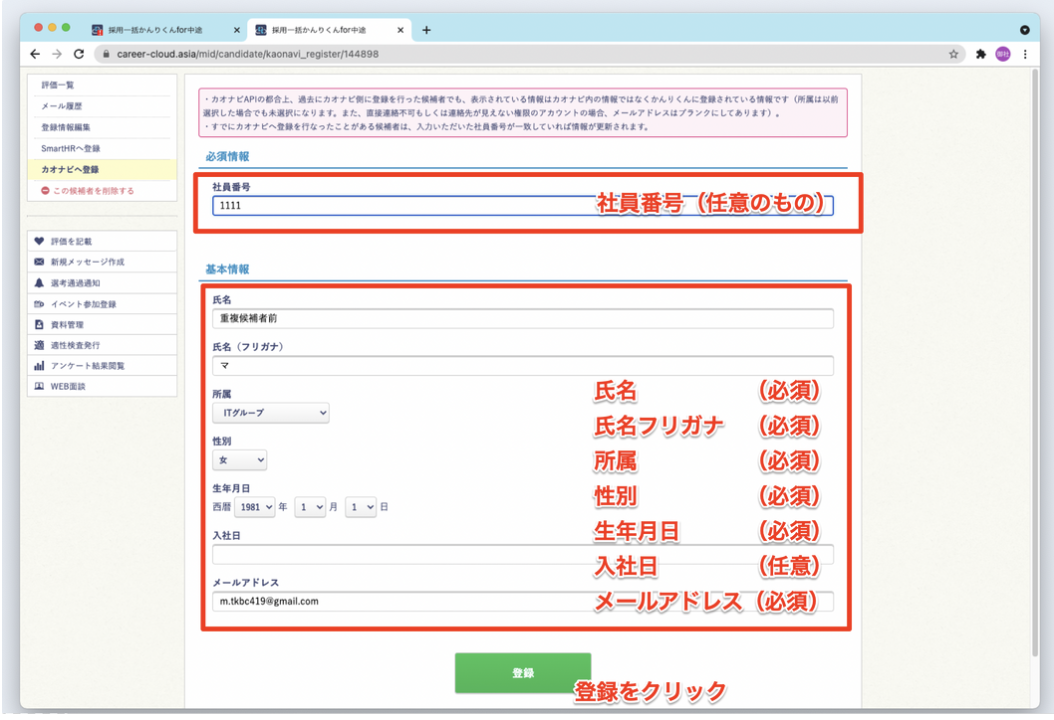
Task: Switch to the first browser tab
Action: (x=160, y=30)
